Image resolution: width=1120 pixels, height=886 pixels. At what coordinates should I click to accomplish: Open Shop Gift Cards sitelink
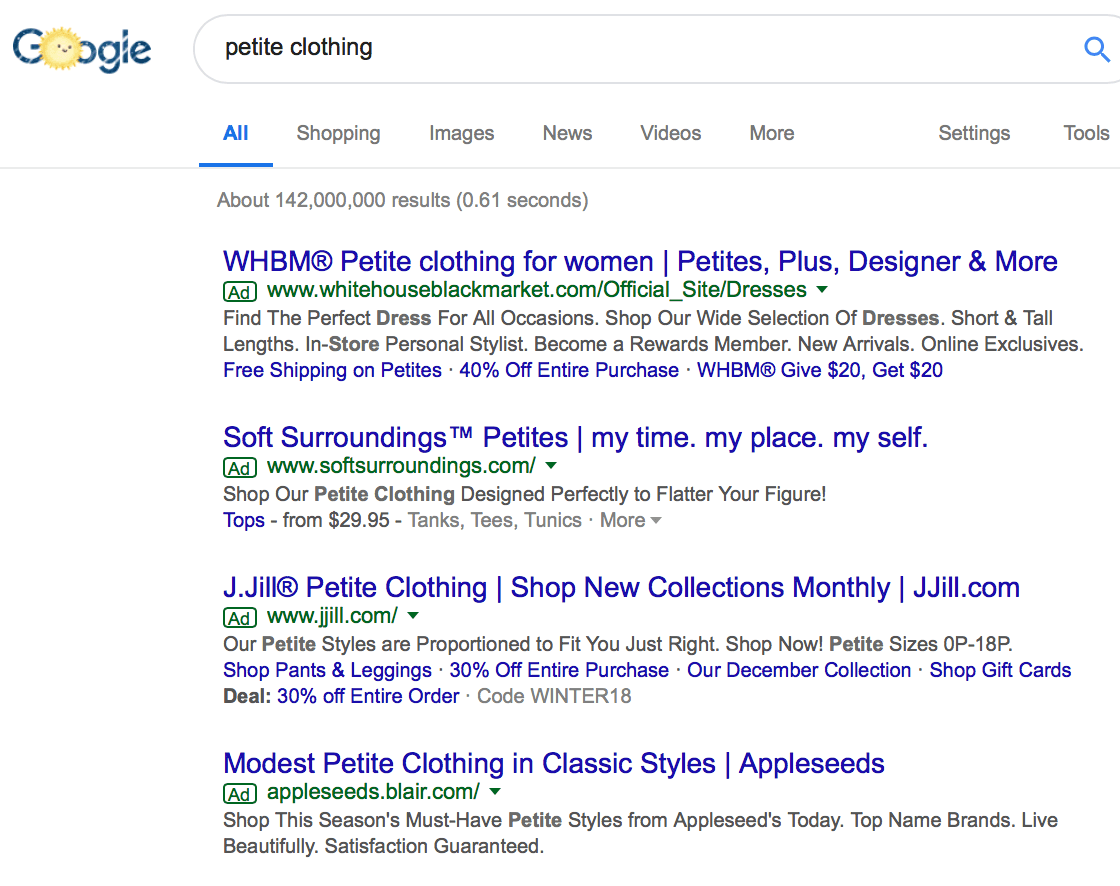click(1000, 670)
